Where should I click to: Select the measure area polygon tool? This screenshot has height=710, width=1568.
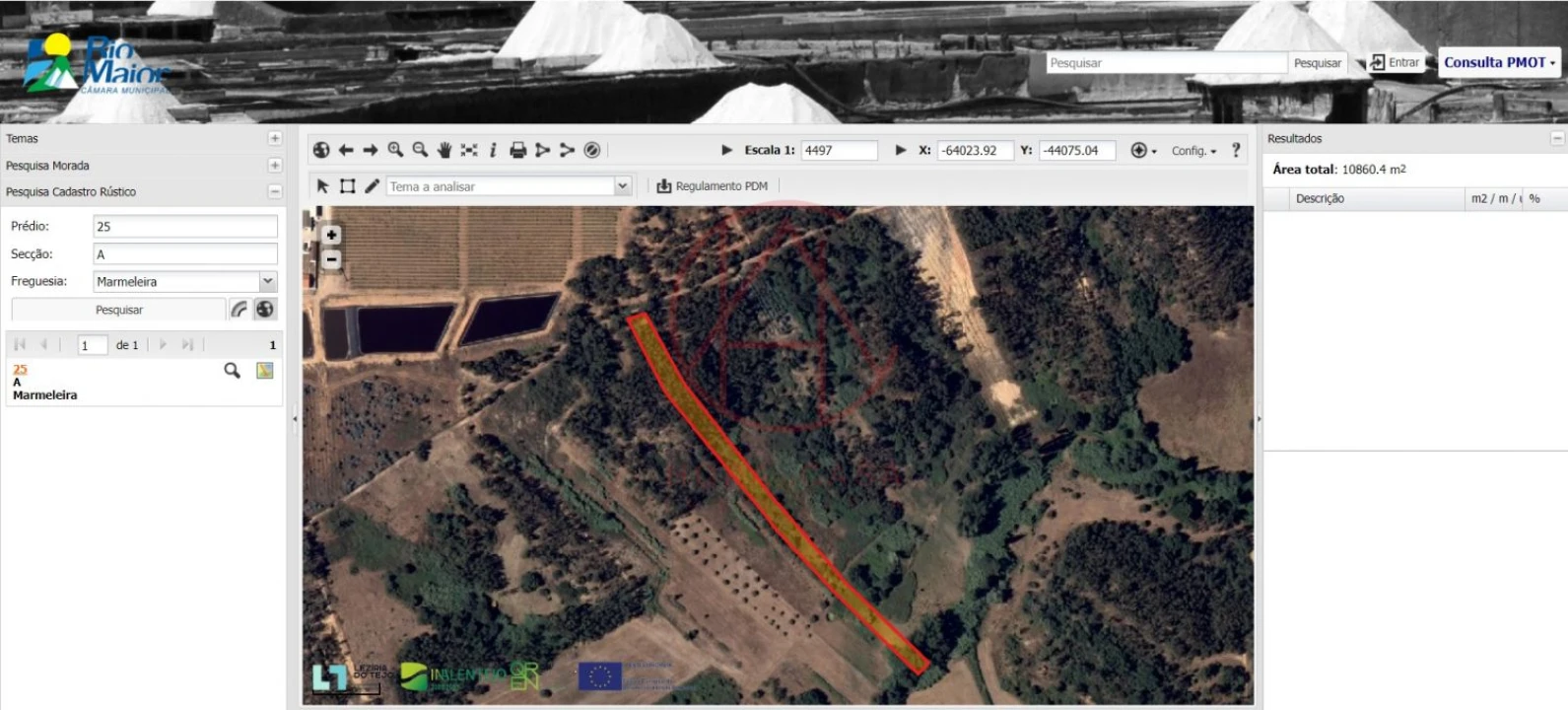click(x=543, y=150)
